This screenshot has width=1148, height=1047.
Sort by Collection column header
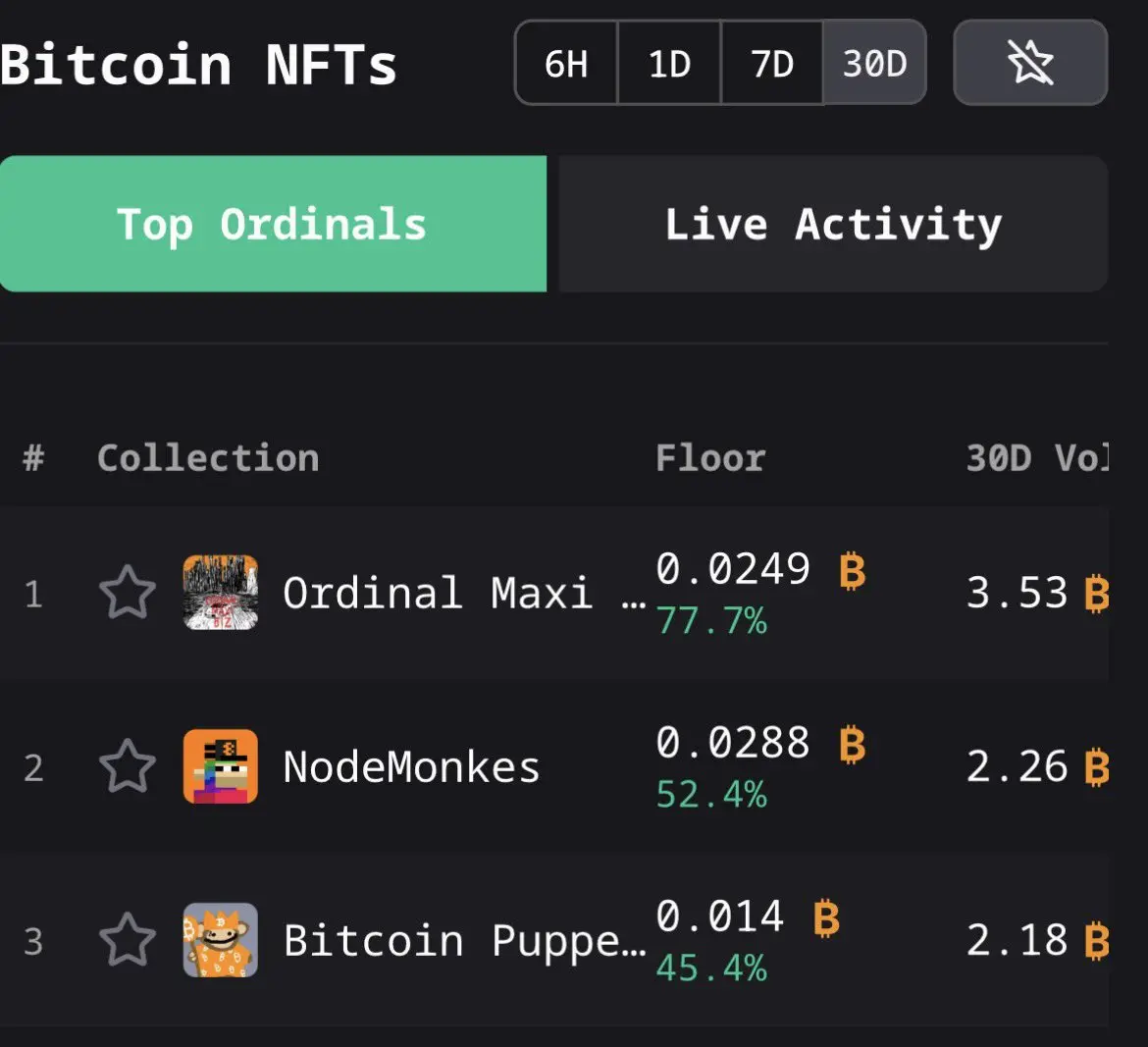208,457
